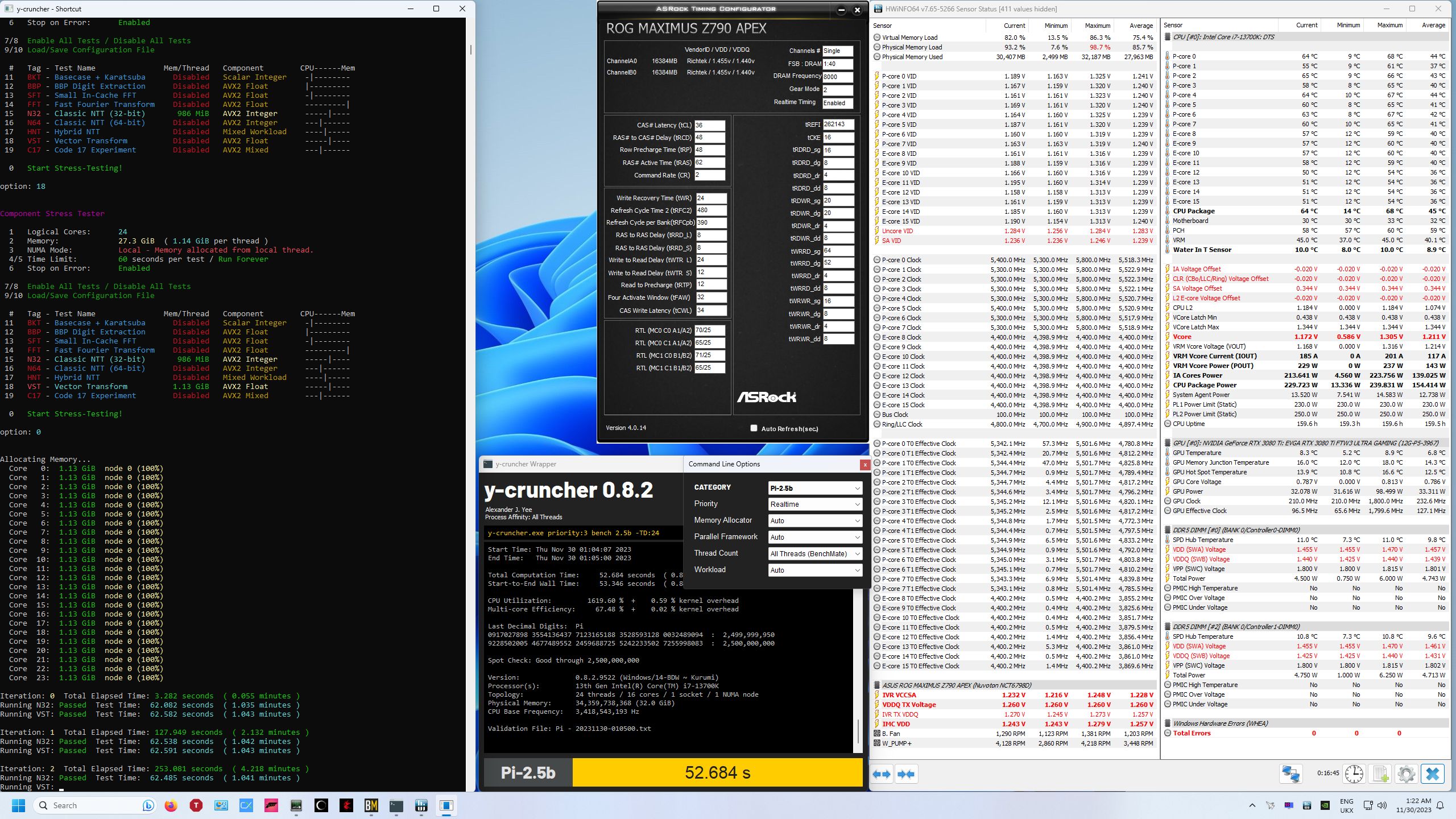Click DRAM Frequency field 8000
1456x819 pixels.
pos(838,77)
